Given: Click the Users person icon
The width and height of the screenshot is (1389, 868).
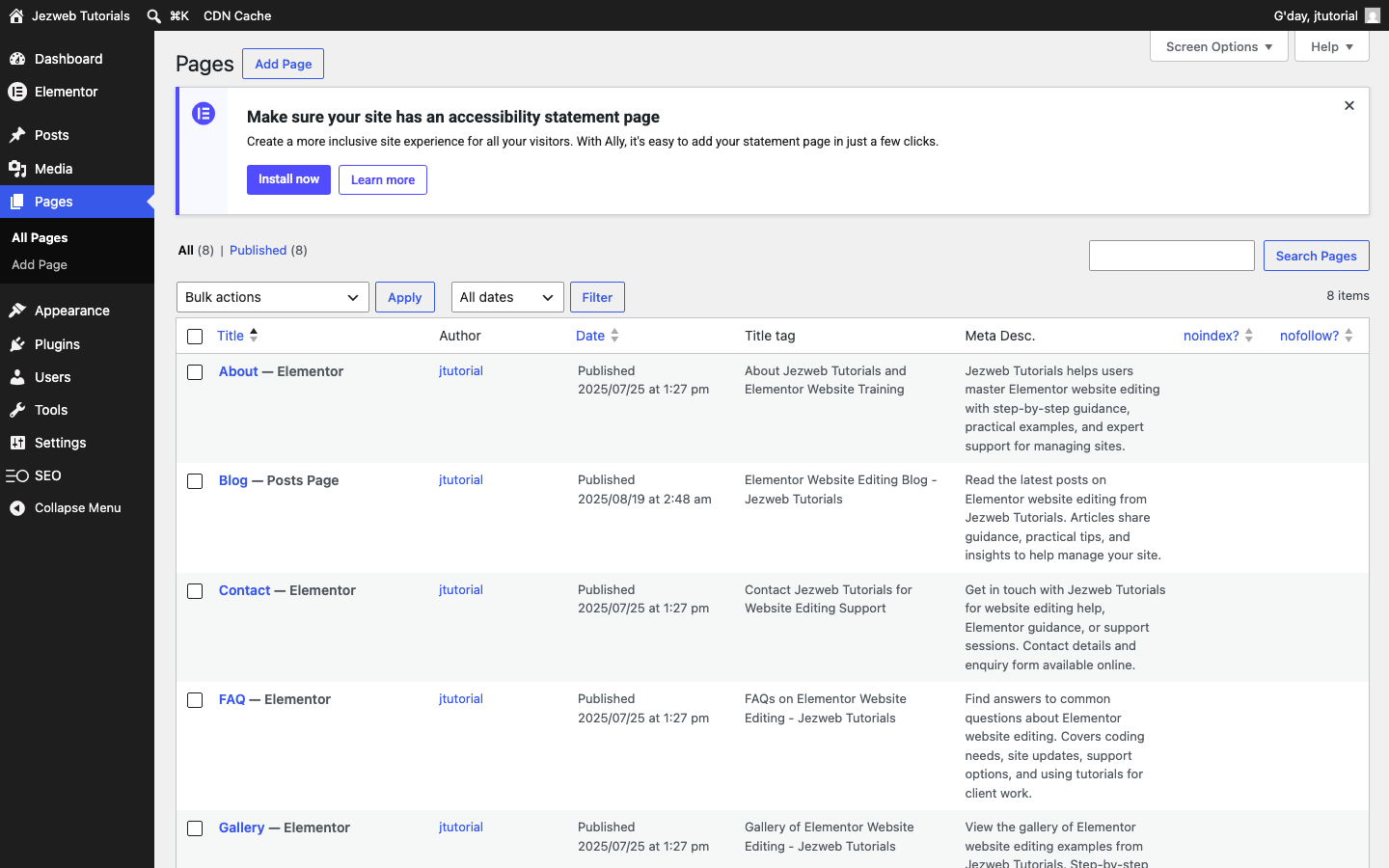Looking at the screenshot, I should coord(17,377).
